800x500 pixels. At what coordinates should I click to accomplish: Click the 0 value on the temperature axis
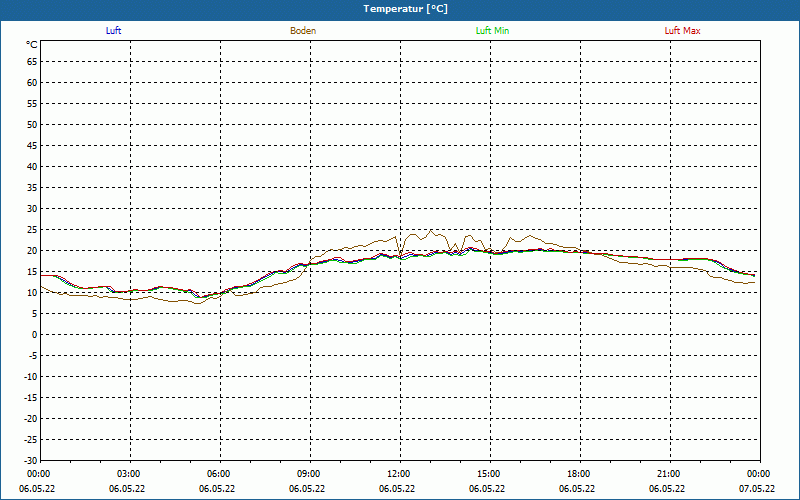(x=35, y=335)
